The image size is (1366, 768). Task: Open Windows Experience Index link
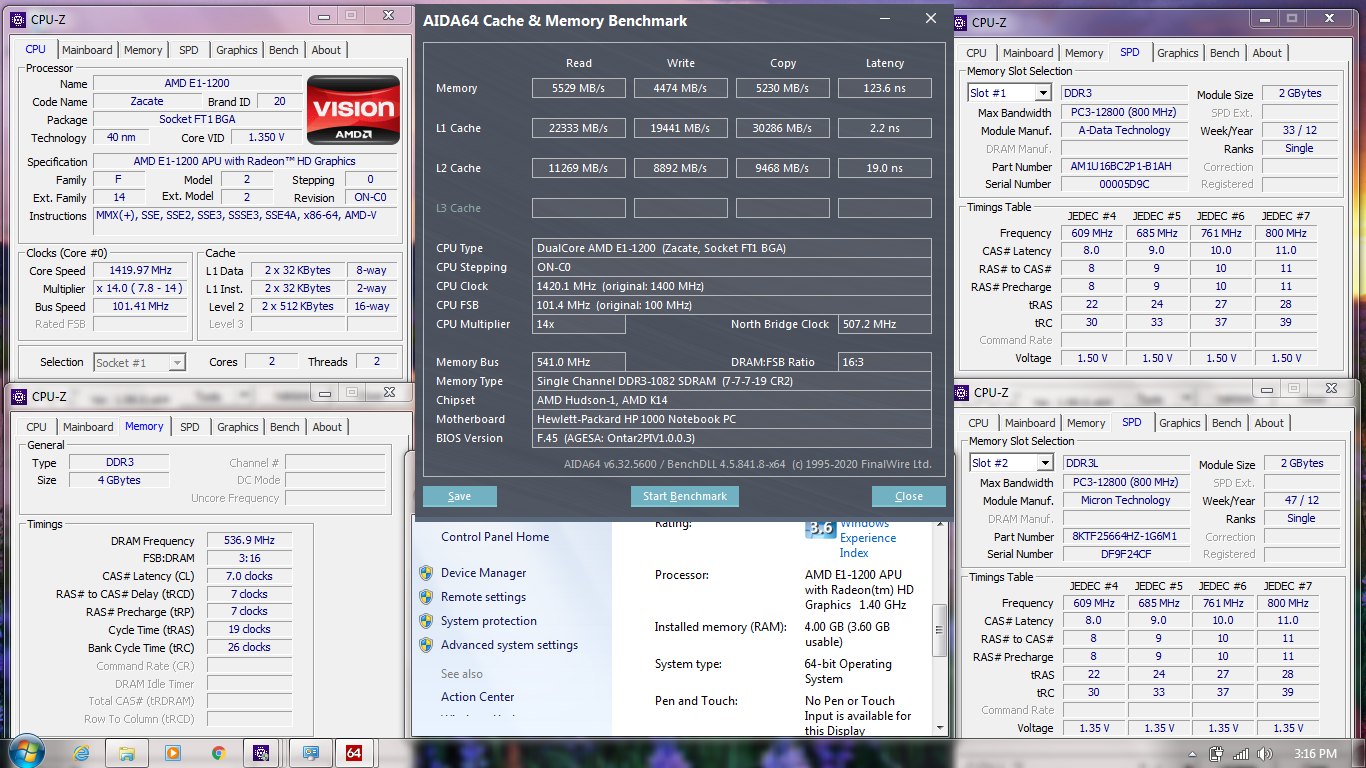[x=868, y=538]
